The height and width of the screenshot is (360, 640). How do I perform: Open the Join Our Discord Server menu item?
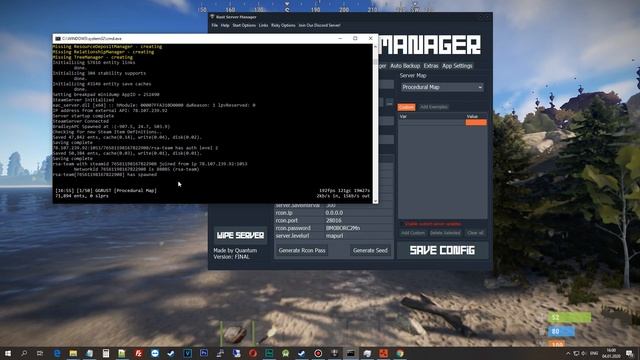[319, 25]
